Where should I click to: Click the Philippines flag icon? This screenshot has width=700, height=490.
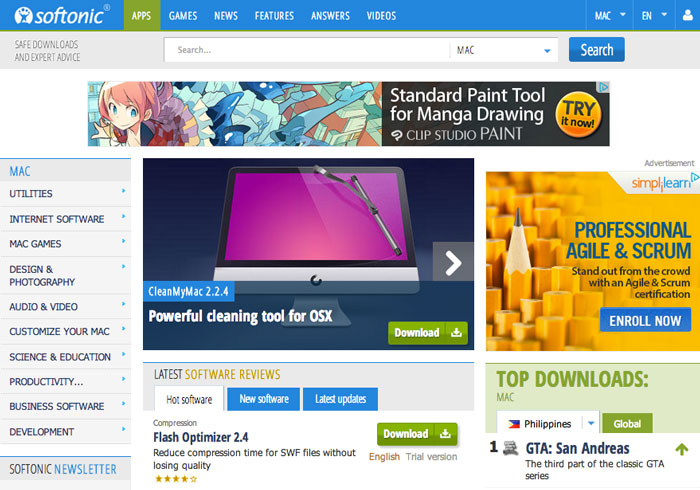pyautogui.click(x=514, y=424)
